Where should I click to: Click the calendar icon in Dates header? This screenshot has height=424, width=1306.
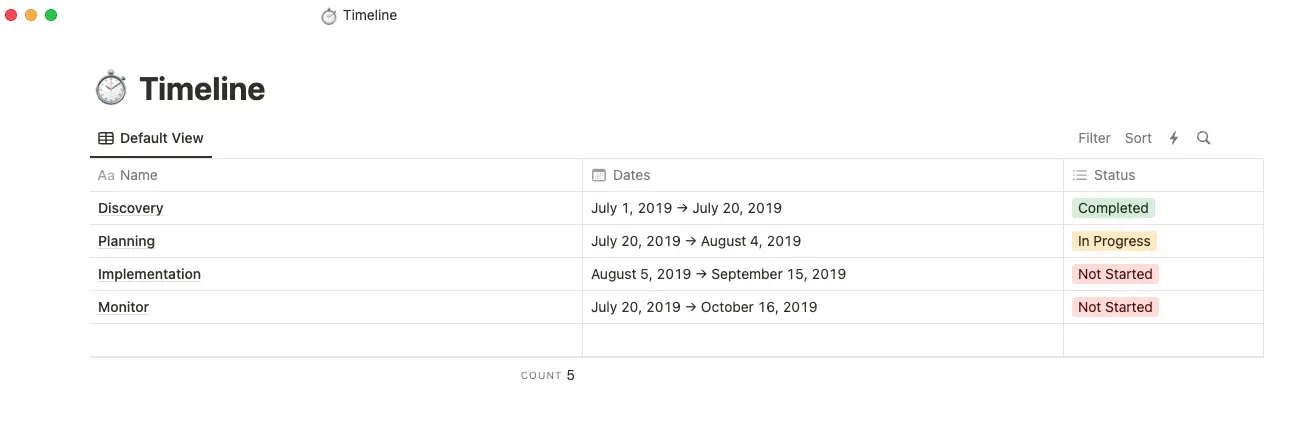[599, 175]
